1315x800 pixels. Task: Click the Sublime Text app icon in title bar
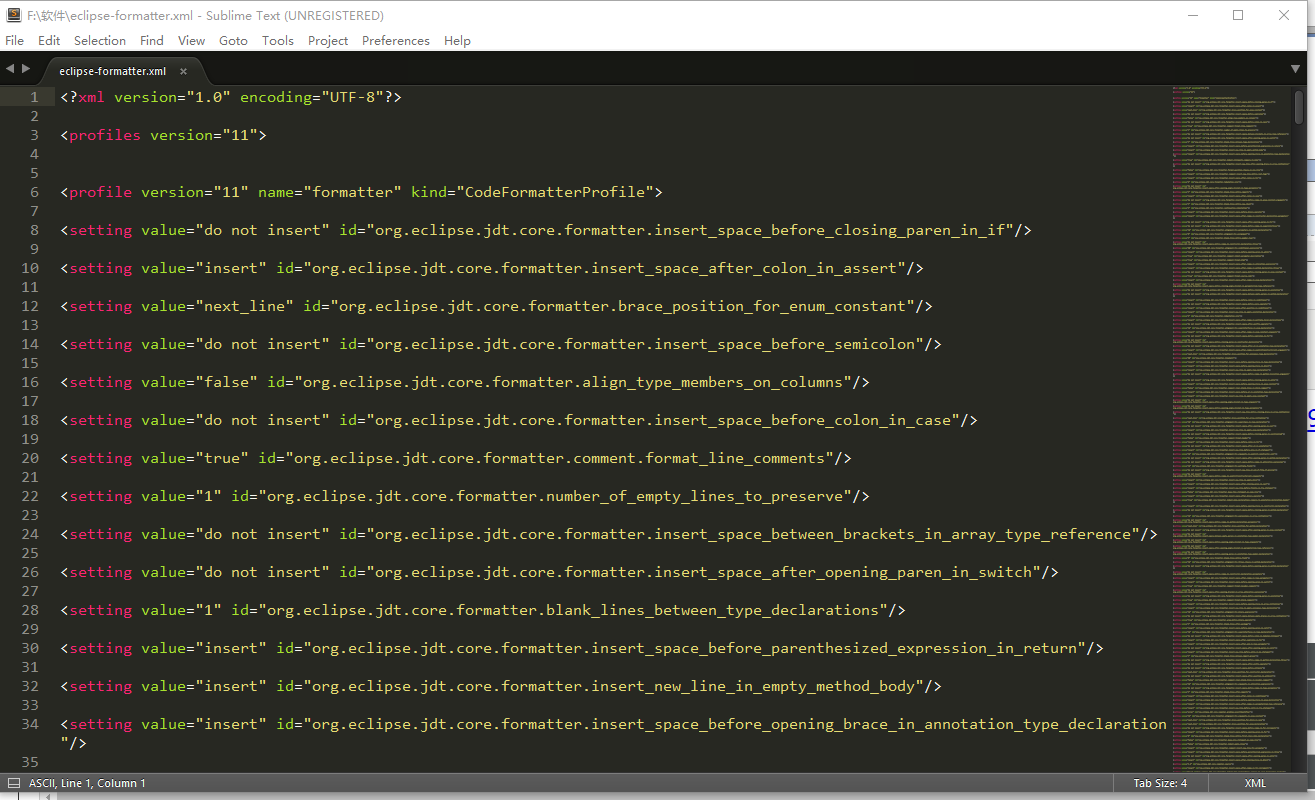tap(13, 16)
